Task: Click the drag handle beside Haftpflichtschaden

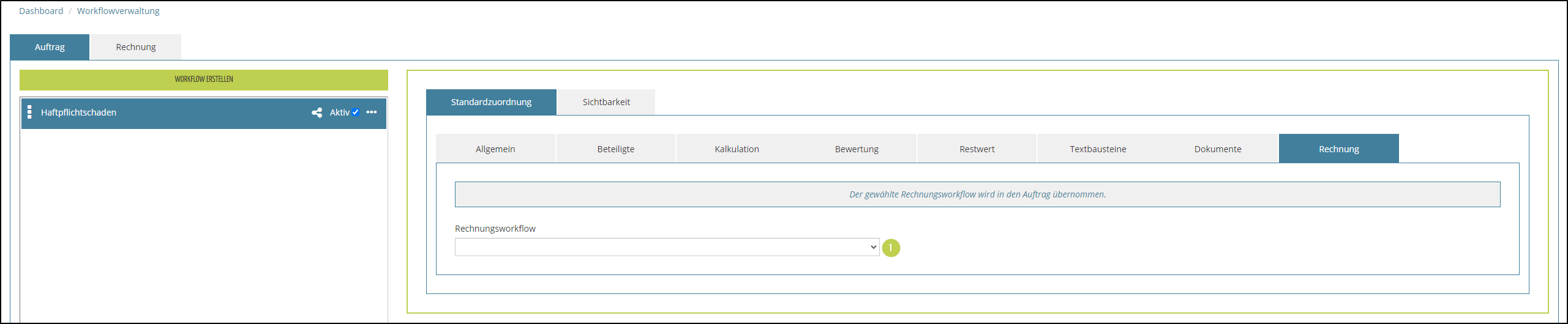Action: (x=29, y=112)
